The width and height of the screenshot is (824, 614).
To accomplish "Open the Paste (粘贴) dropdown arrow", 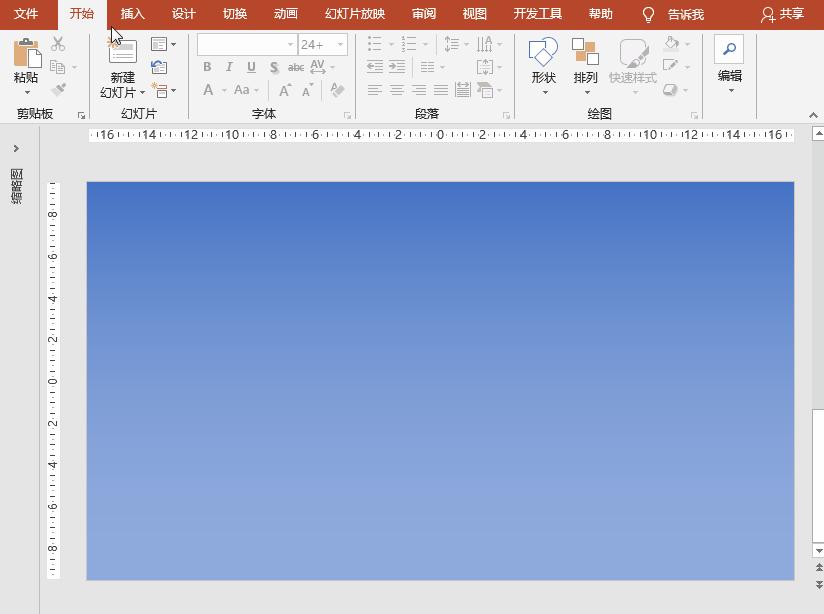I will (x=25, y=92).
